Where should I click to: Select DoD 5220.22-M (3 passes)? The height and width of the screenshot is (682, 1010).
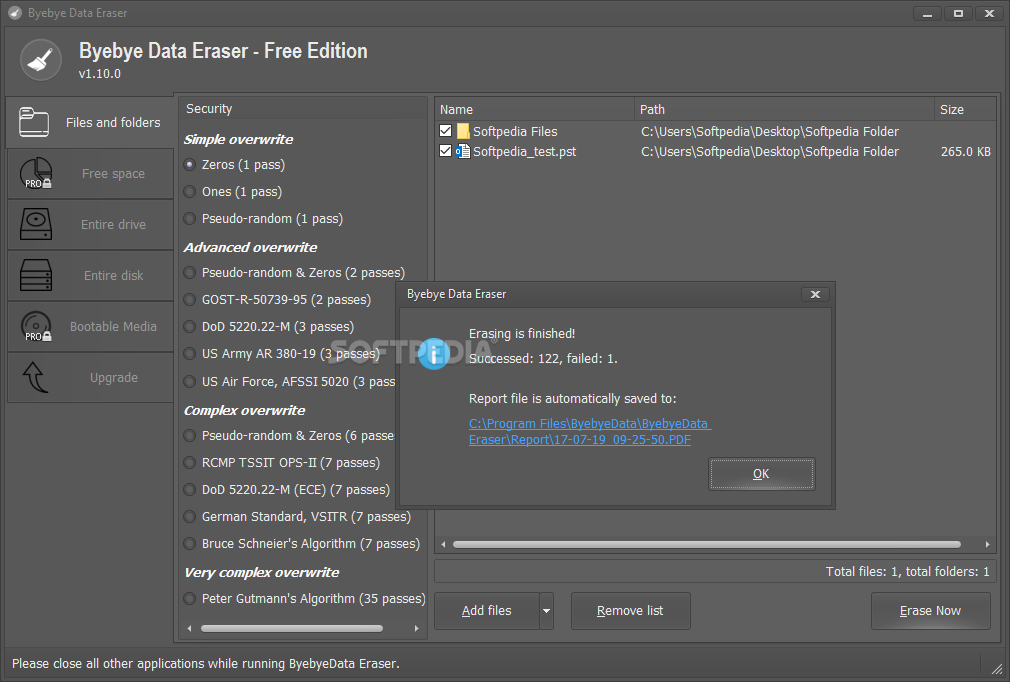point(189,327)
